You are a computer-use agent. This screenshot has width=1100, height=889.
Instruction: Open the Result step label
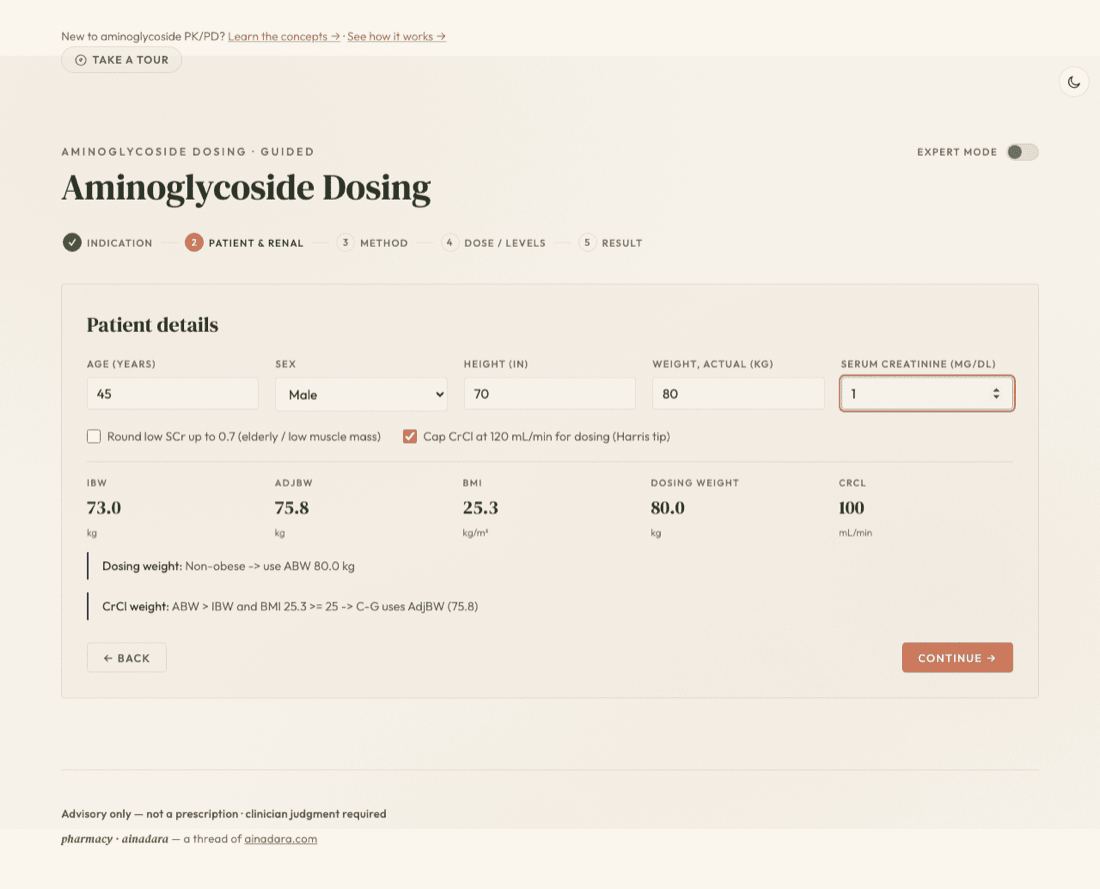point(622,243)
